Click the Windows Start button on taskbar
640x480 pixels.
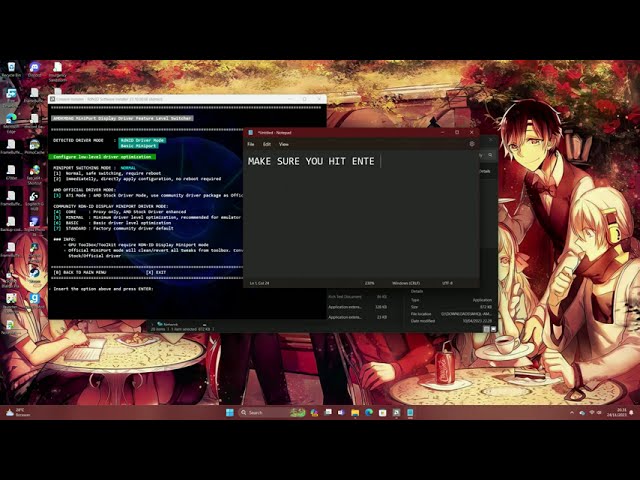230,413
